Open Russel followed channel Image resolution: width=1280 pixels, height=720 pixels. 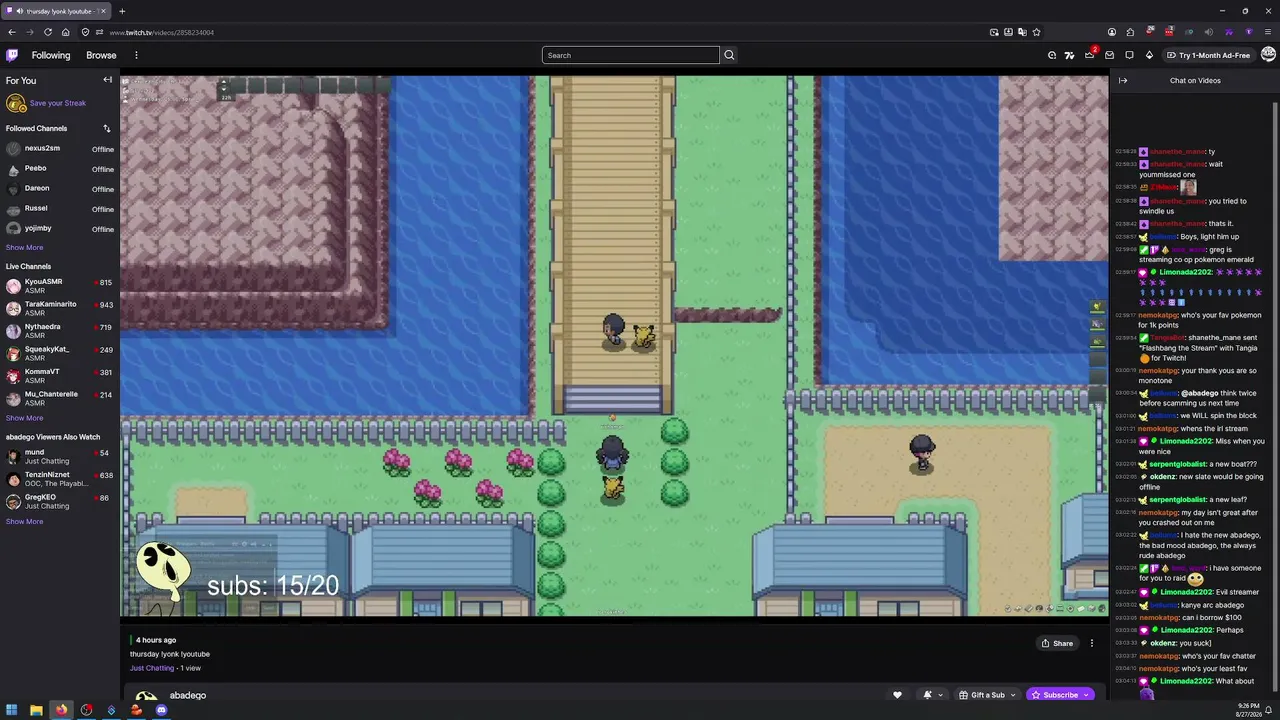pyautogui.click(x=60, y=209)
